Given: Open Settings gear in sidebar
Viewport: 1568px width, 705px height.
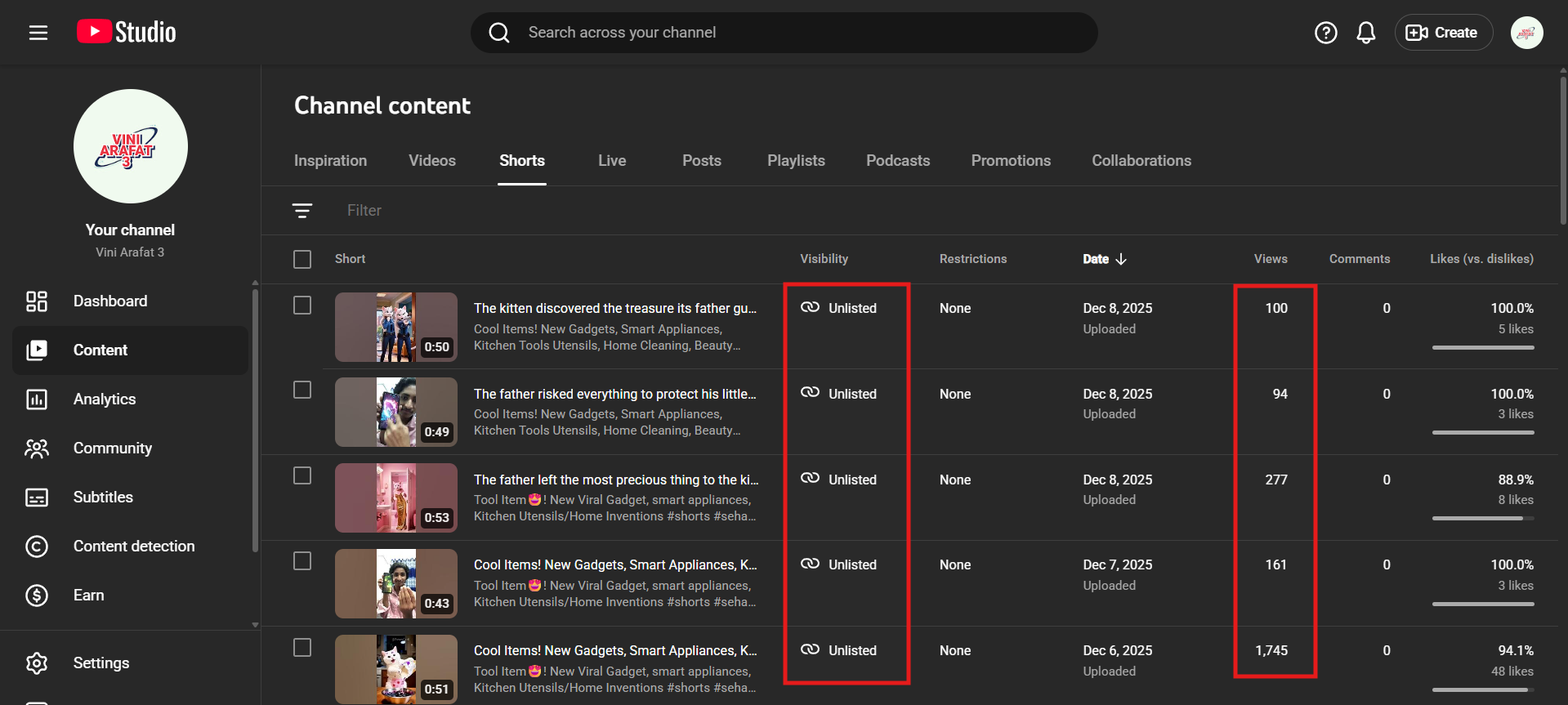Looking at the screenshot, I should (x=101, y=663).
